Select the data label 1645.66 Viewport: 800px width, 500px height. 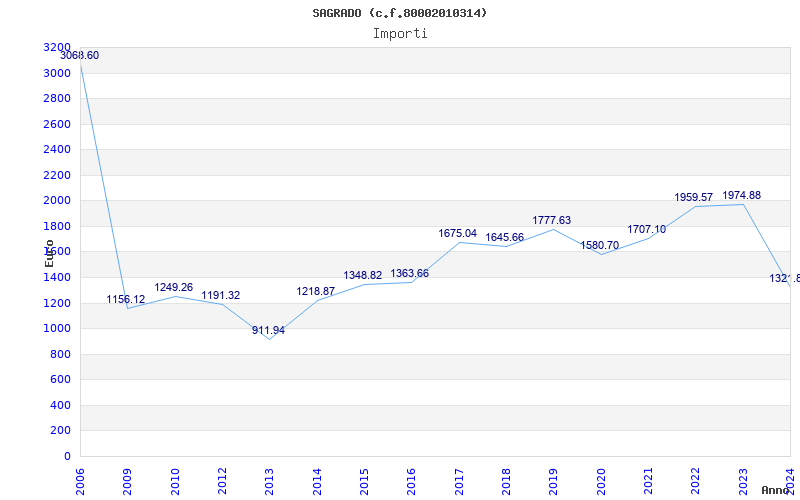[505, 237]
